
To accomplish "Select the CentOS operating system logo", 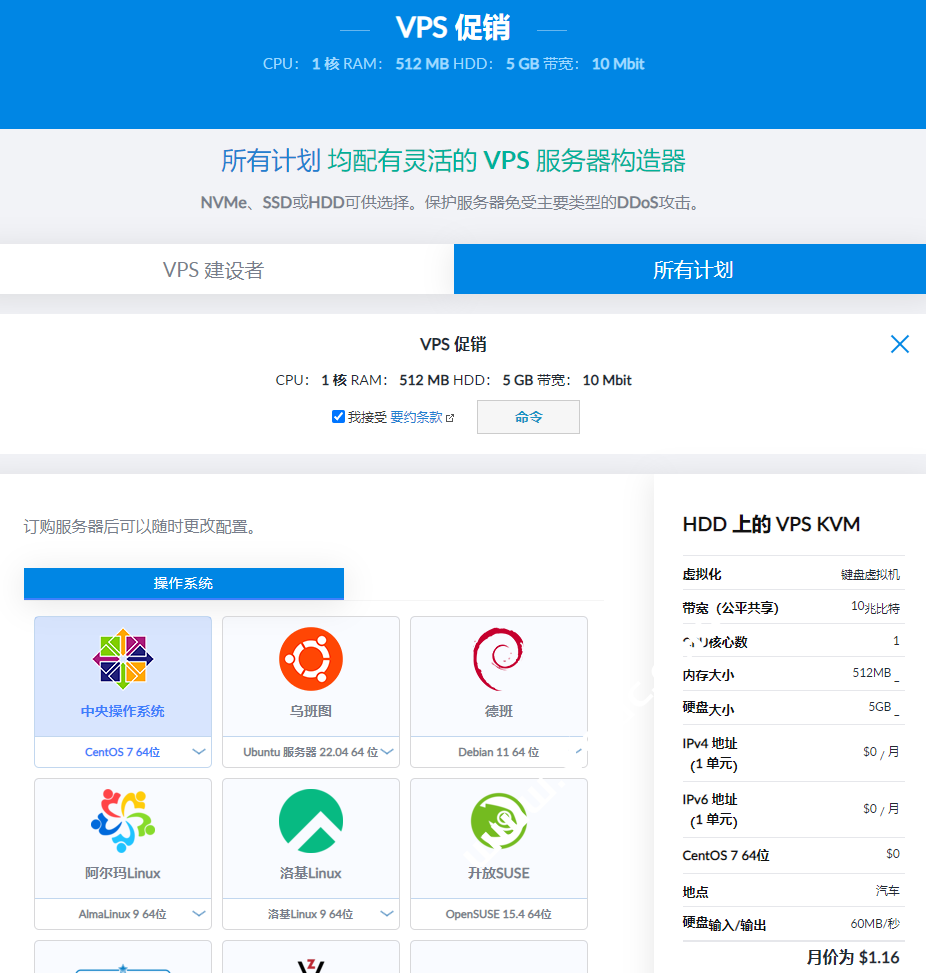I will (x=122, y=658).
